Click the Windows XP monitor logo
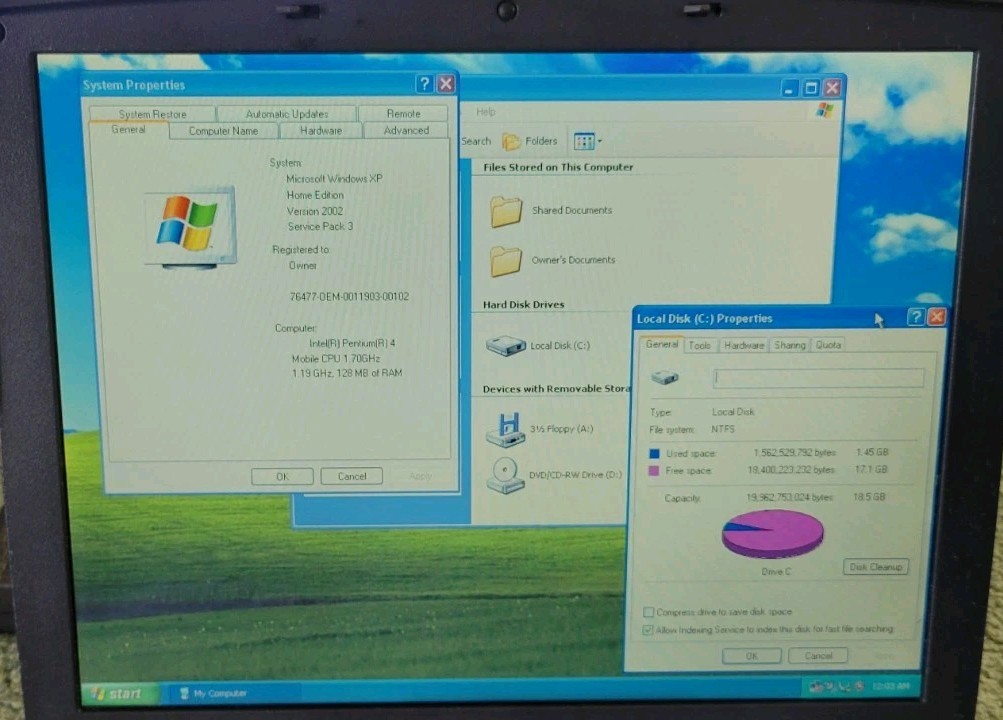 pos(191,227)
